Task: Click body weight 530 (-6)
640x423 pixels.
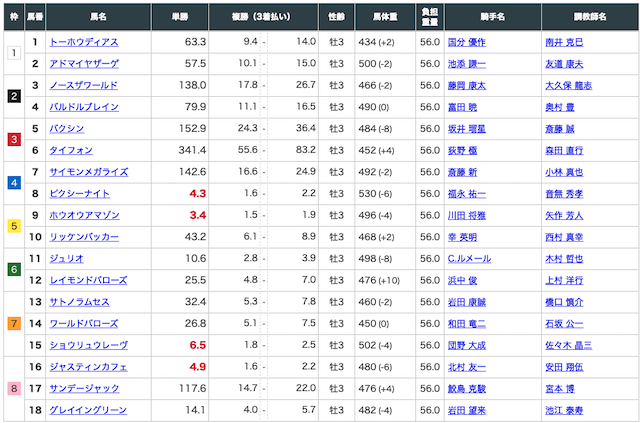Action: [375, 194]
